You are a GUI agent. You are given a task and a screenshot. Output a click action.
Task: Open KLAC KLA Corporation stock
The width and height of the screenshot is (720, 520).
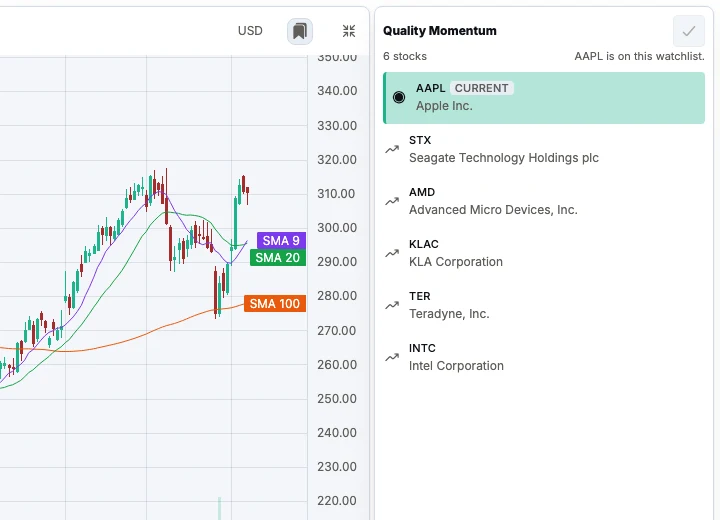click(544, 253)
